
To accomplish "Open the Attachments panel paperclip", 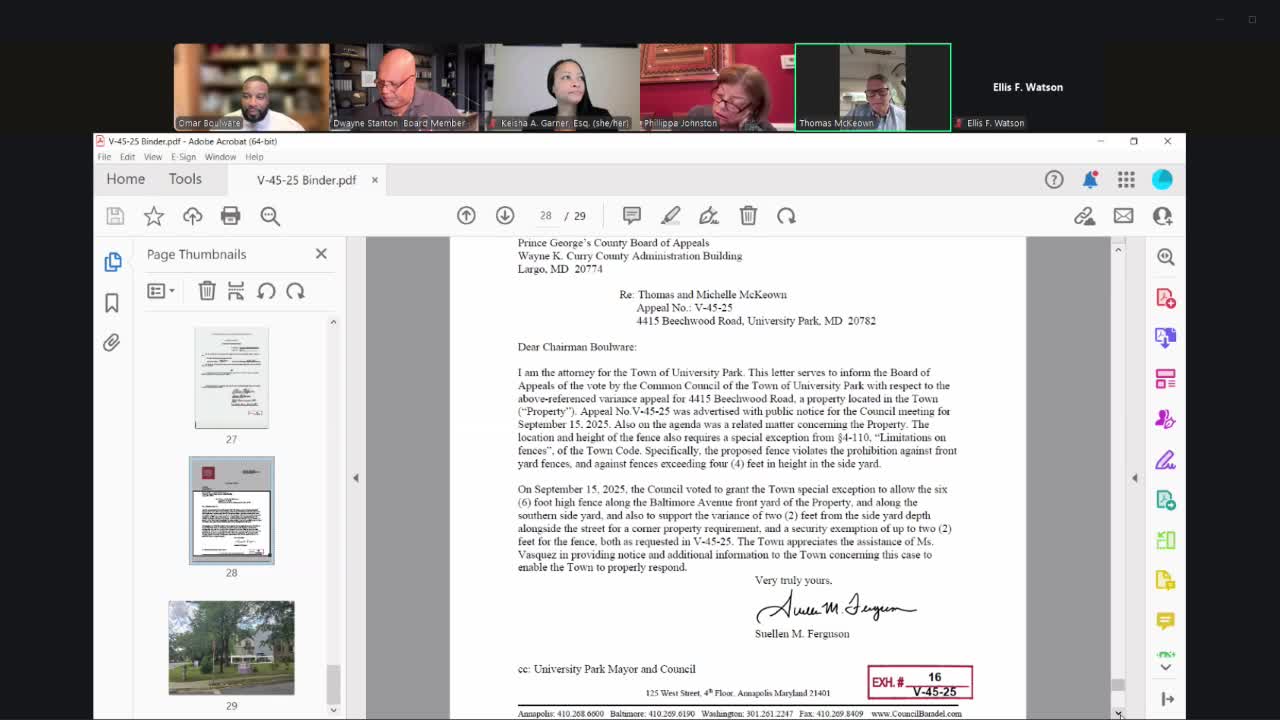I will [x=112, y=343].
